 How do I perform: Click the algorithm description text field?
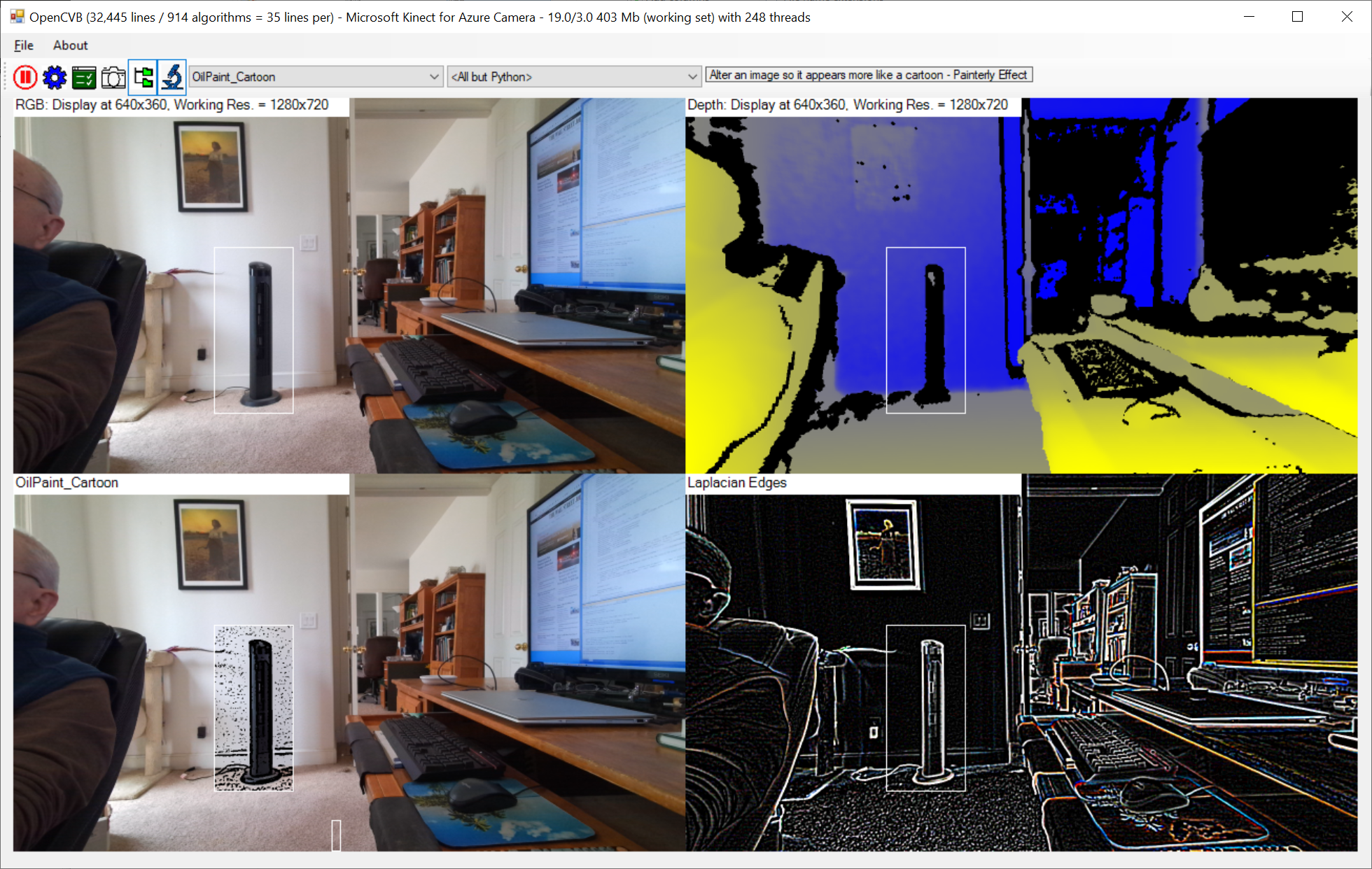pyautogui.click(x=868, y=75)
